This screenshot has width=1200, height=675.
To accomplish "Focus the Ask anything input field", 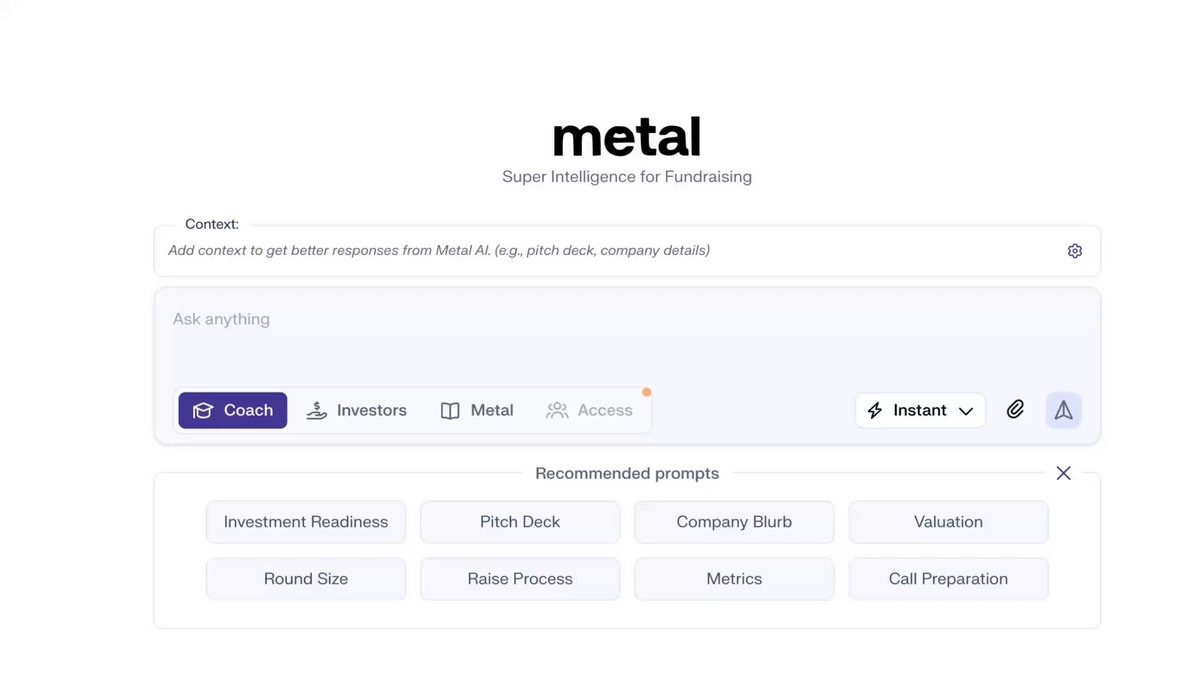I will [x=627, y=336].
